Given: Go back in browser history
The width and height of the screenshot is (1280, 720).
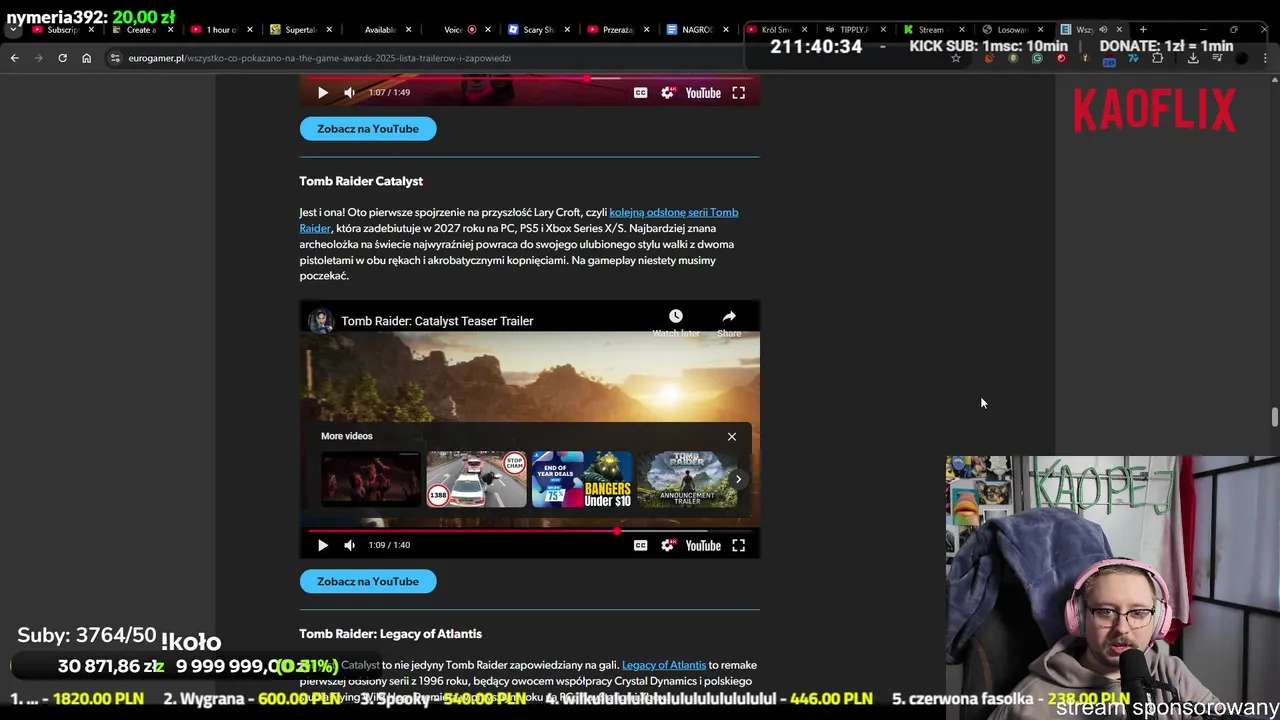Looking at the screenshot, I should [x=14, y=58].
